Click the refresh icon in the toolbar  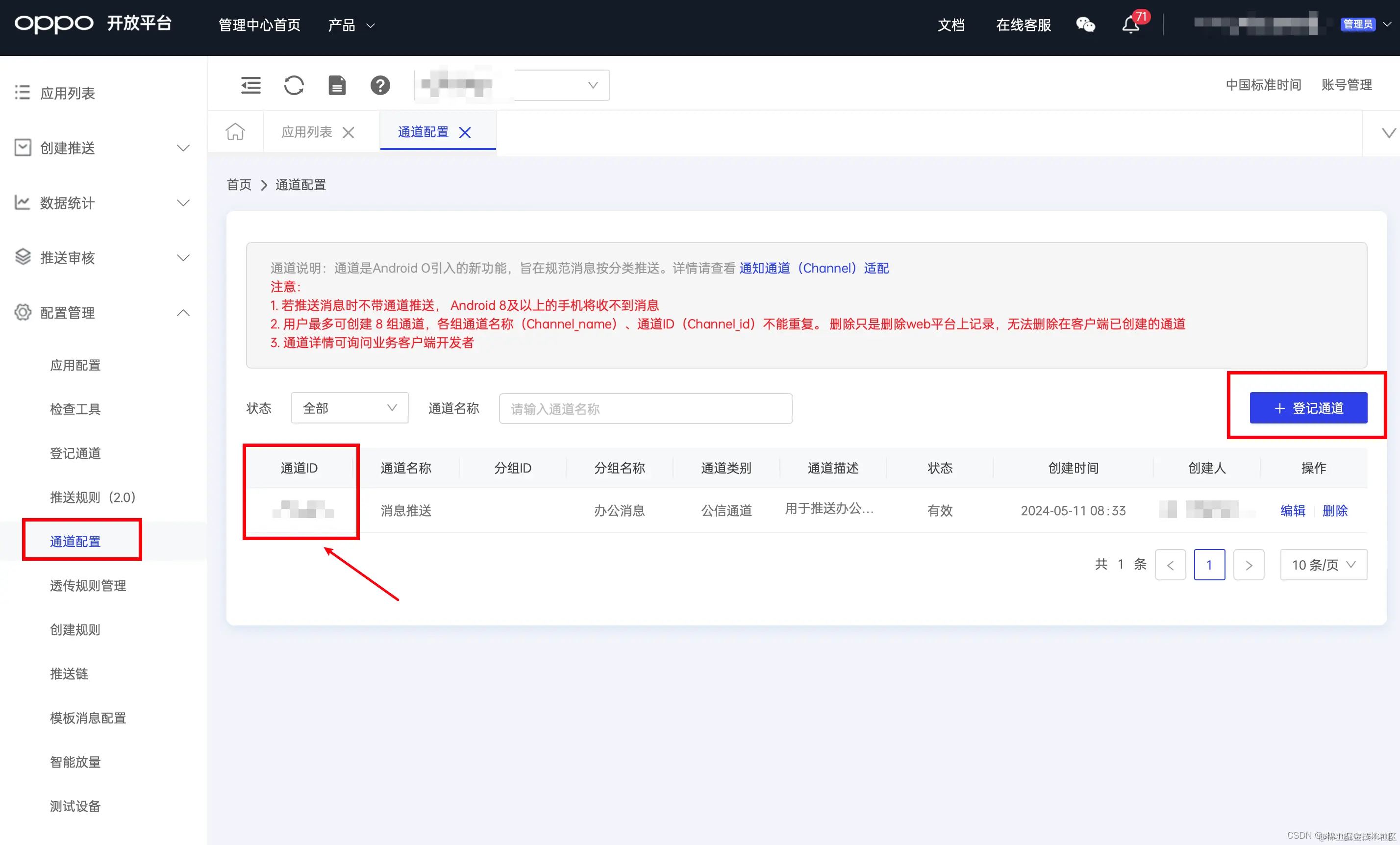(x=294, y=85)
